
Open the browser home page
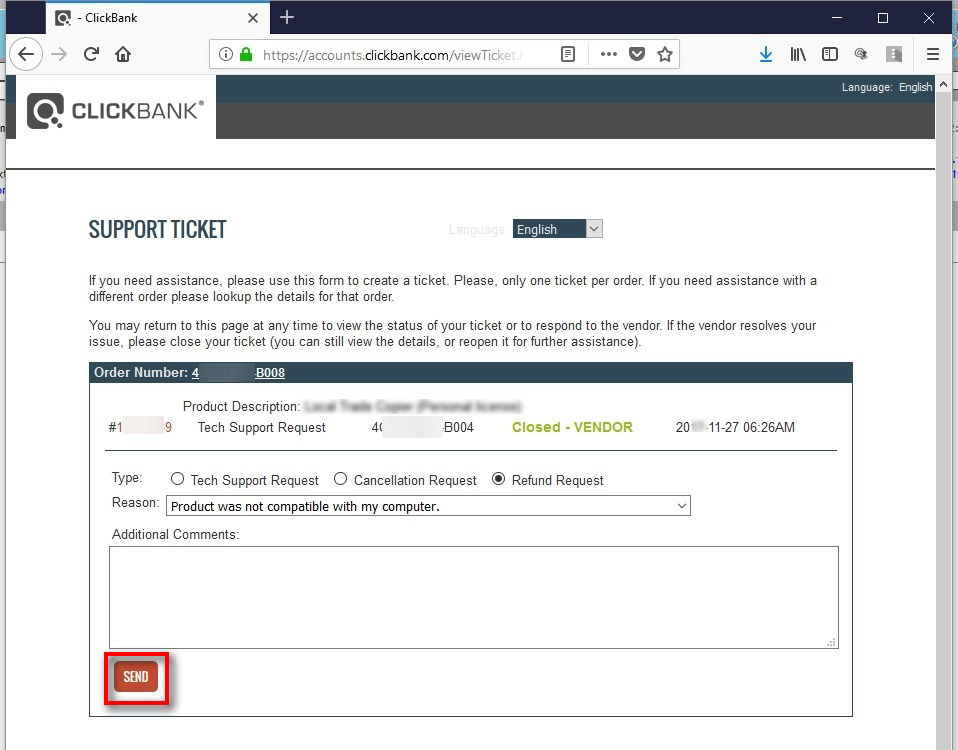pyautogui.click(x=123, y=54)
